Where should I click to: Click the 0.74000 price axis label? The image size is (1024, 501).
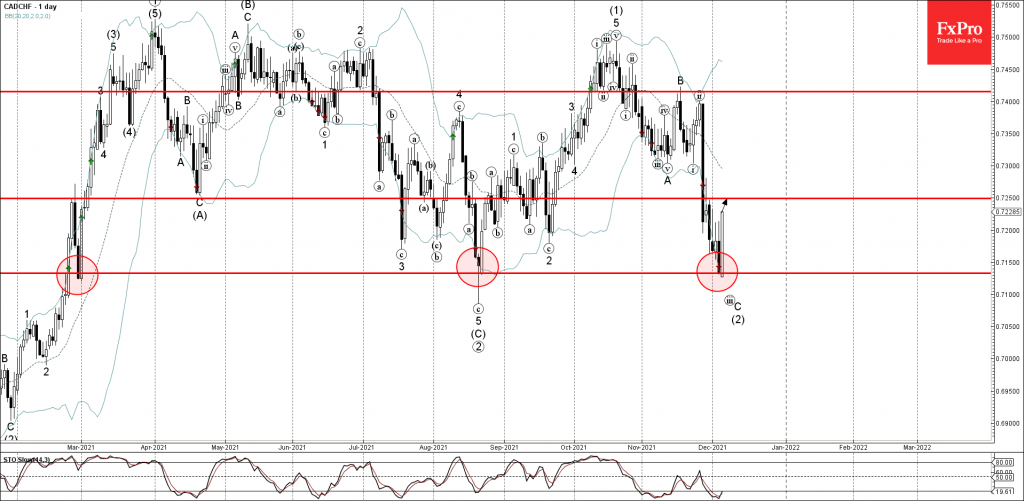[x=1008, y=101]
